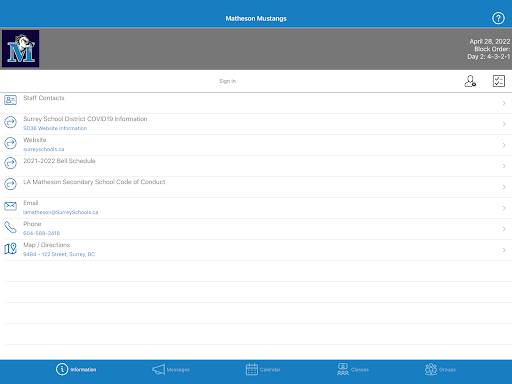Open the lamatheson@SurreySchools.ca email link
Image resolution: width=512 pixels, height=384 pixels.
[61, 212]
